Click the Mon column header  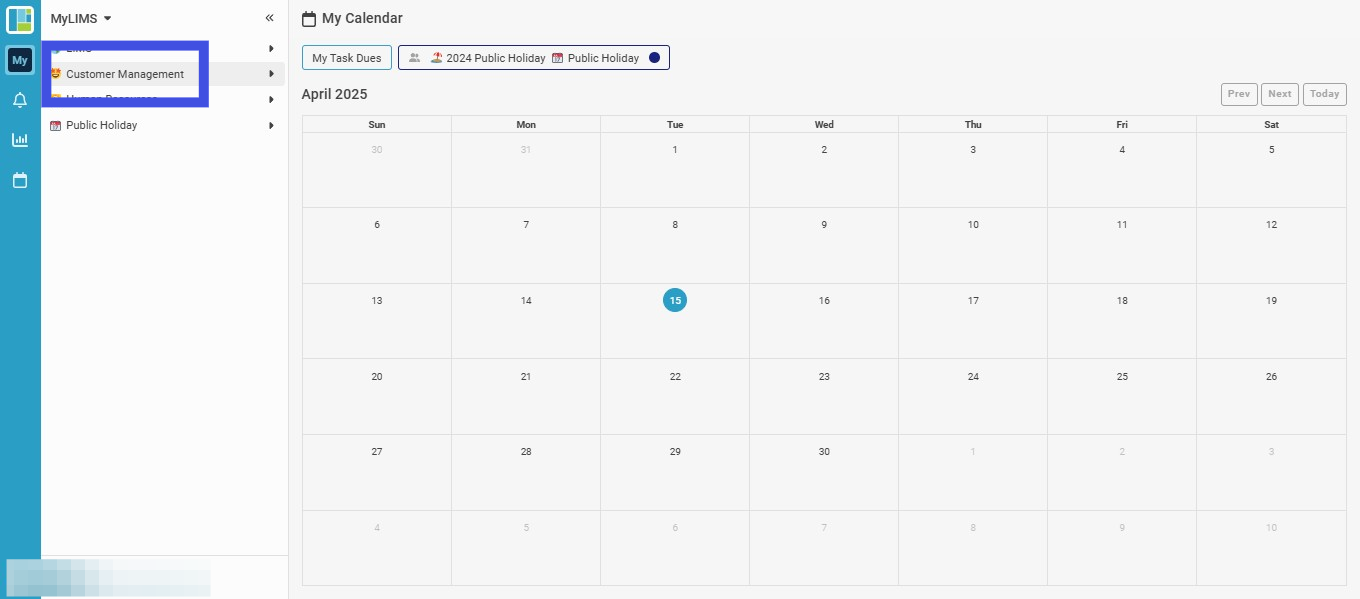tap(526, 125)
